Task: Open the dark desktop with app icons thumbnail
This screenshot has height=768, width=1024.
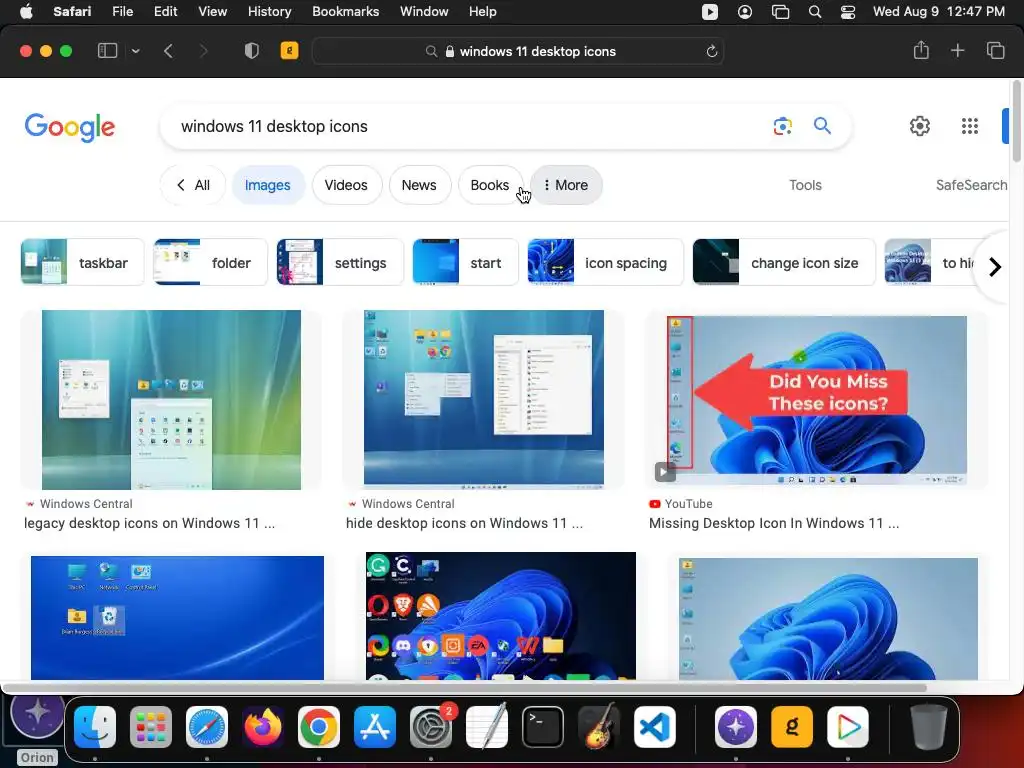Action: click(x=501, y=616)
